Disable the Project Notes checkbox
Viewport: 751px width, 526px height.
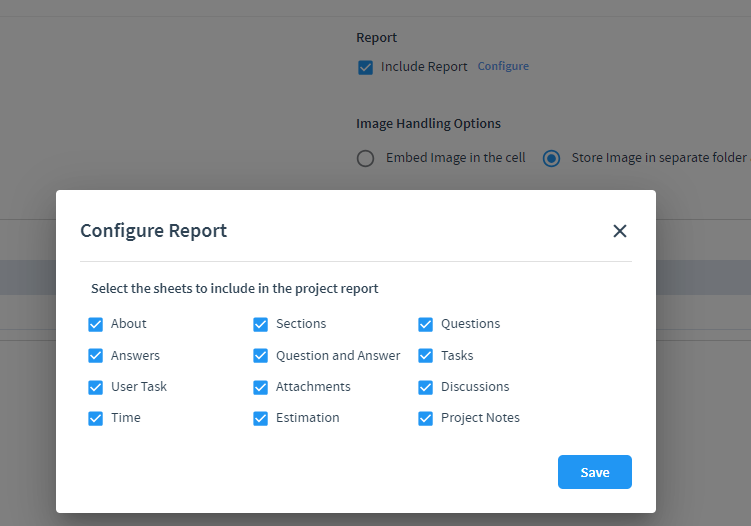(426, 418)
